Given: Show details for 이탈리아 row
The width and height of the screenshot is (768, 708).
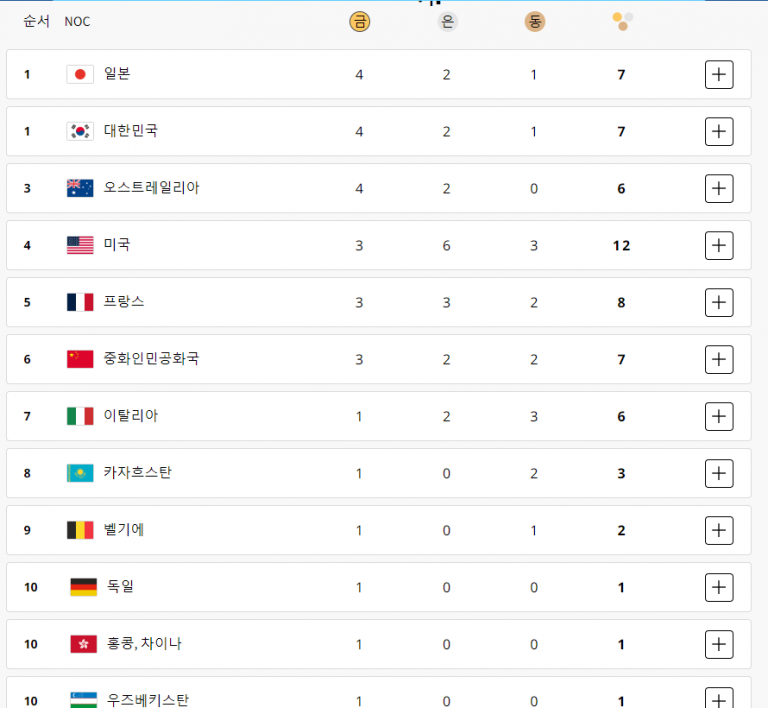Looking at the screenshot, I should [719, 416].
